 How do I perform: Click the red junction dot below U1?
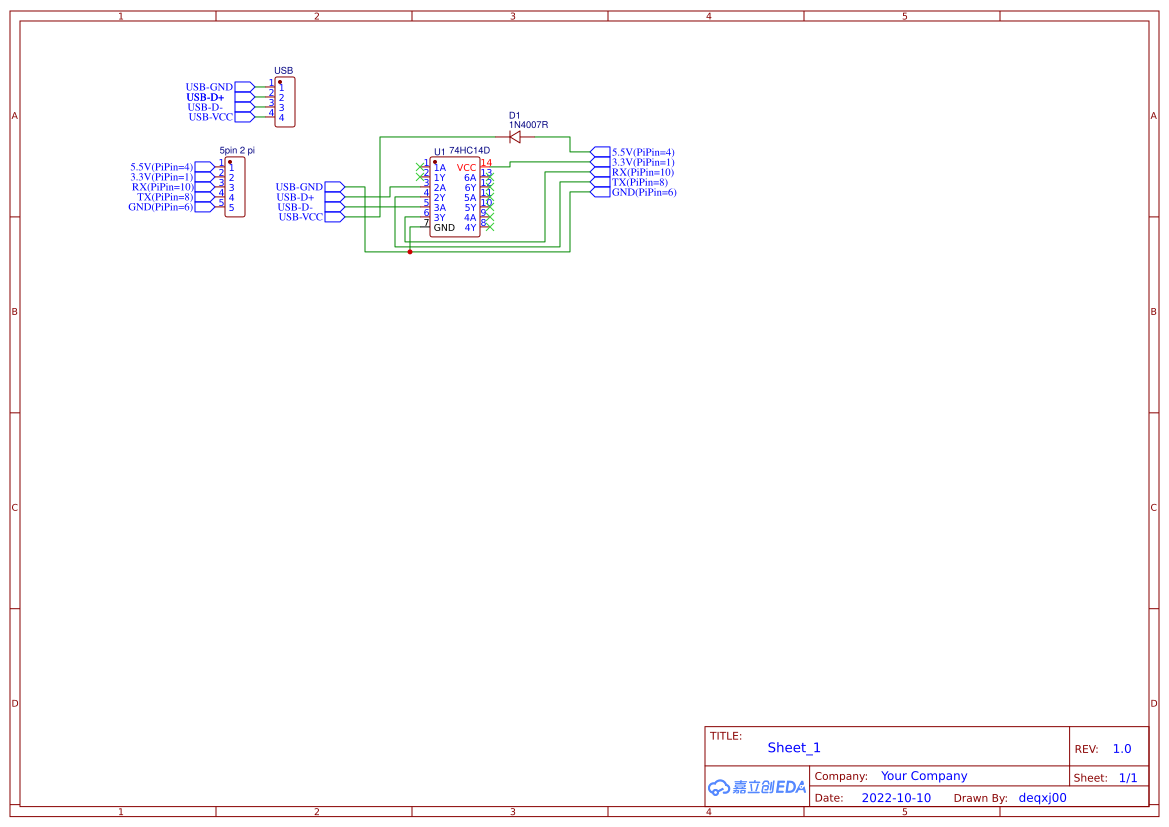(410, 251)
